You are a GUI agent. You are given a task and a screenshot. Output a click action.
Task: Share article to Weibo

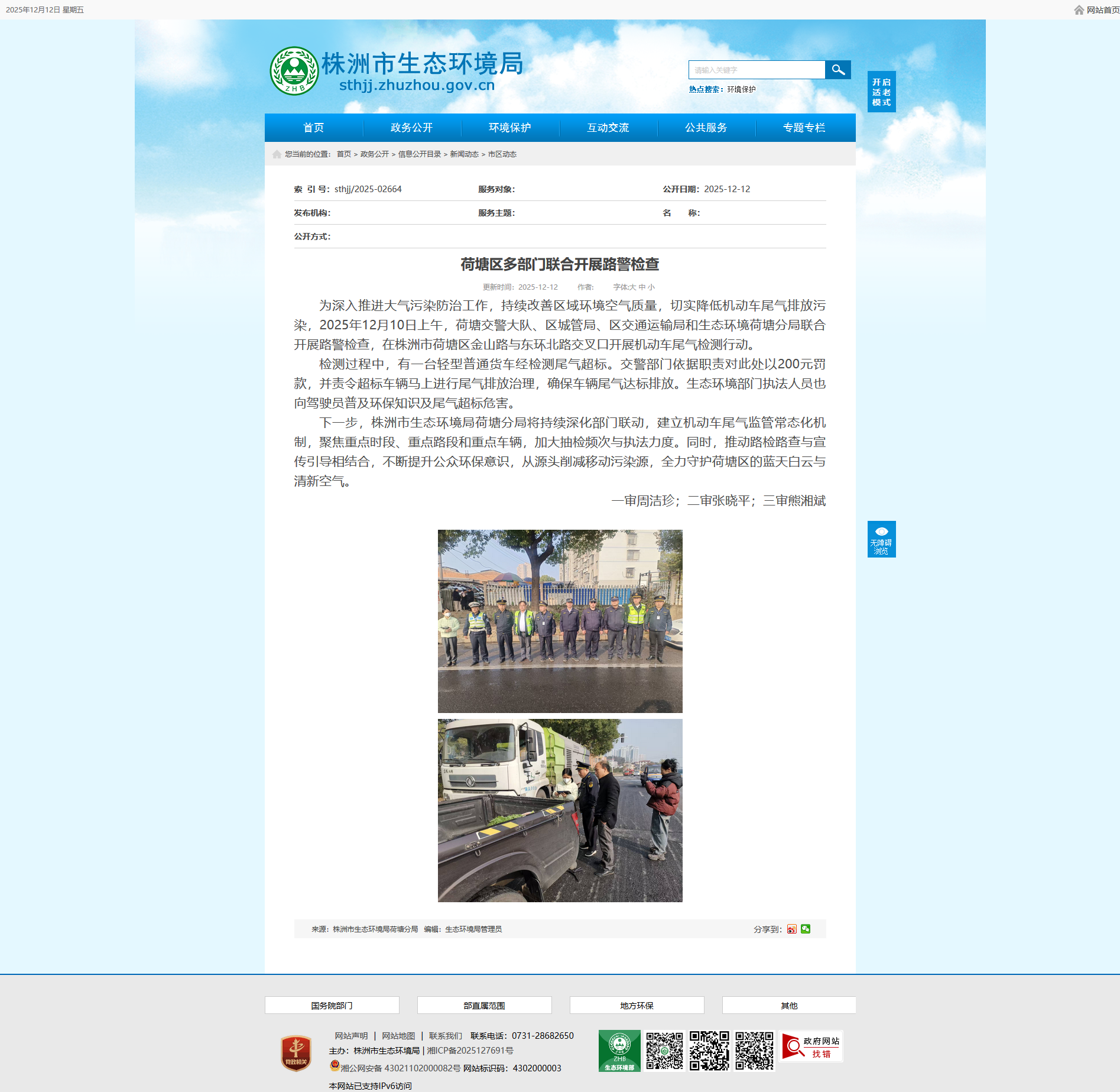coord(791,929)
